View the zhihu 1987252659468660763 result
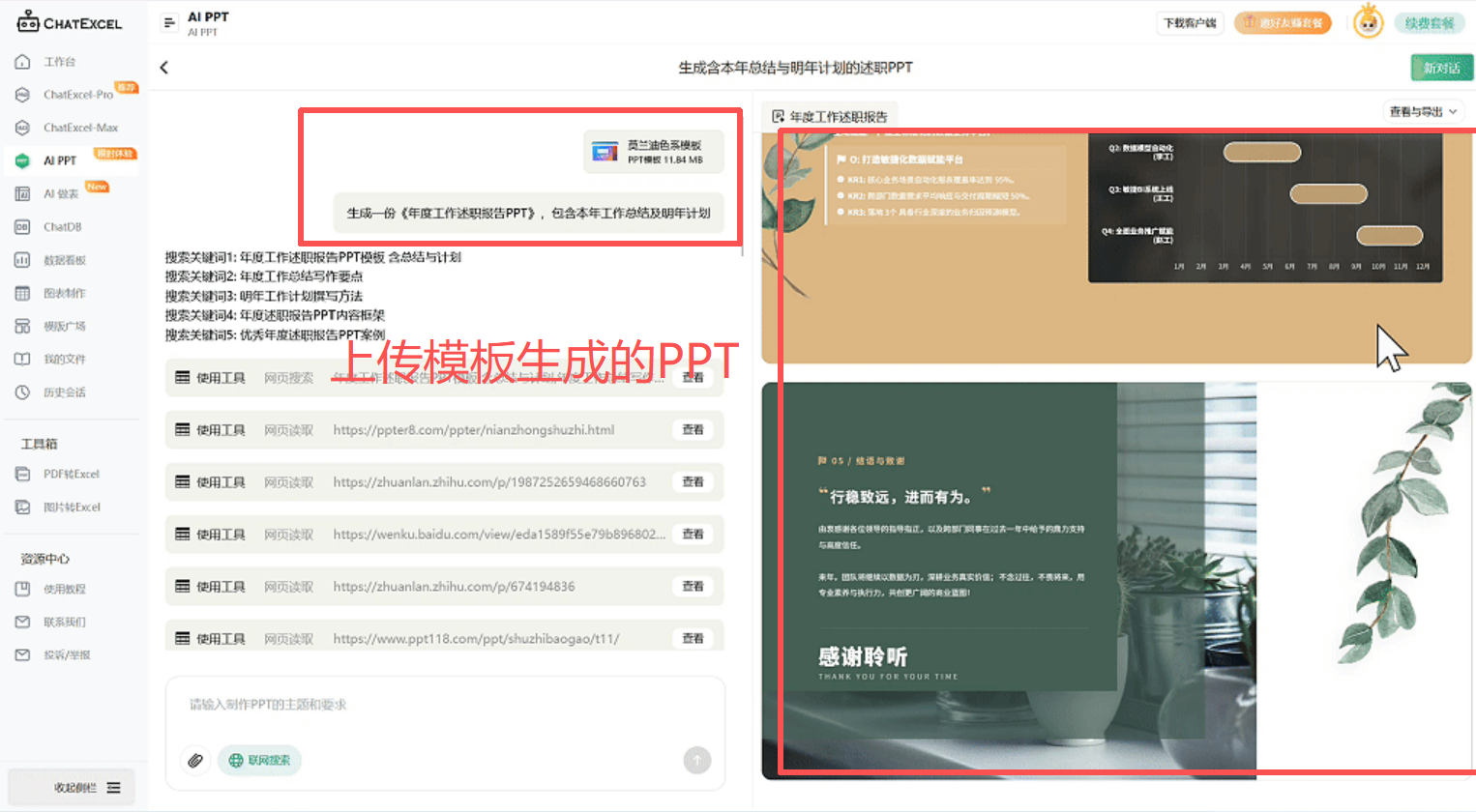 pos(694,482)
